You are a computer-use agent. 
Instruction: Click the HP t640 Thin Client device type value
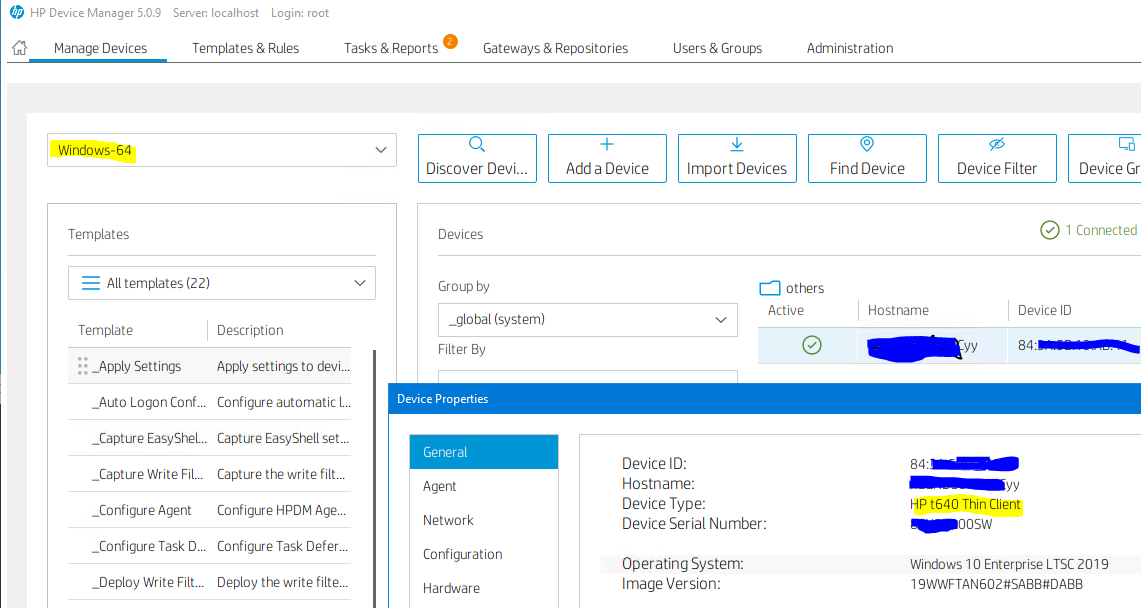point(965,504)
